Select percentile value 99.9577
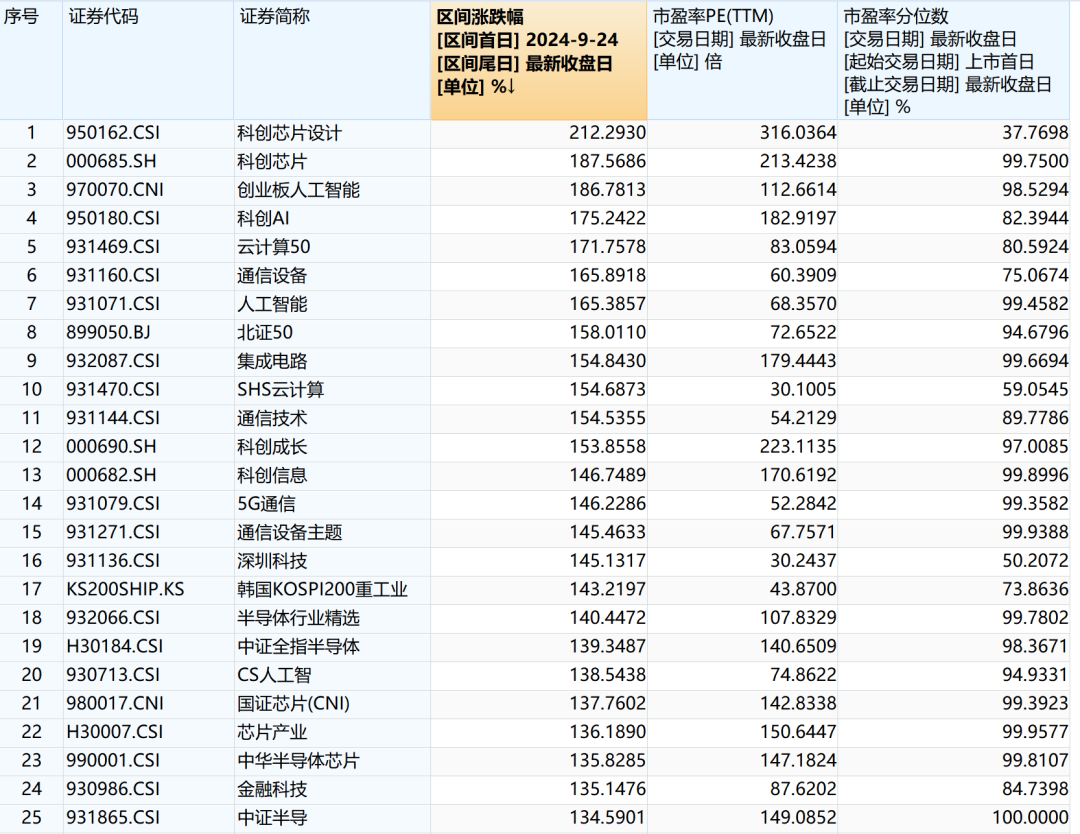 (1035, 732)
